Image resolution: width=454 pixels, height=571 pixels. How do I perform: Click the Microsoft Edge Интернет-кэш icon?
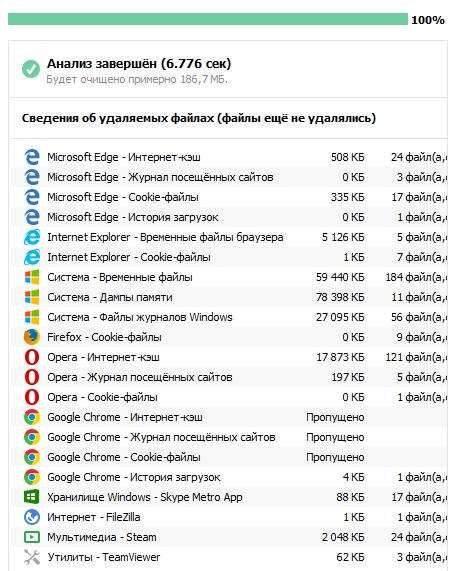[x=32, y=157]
